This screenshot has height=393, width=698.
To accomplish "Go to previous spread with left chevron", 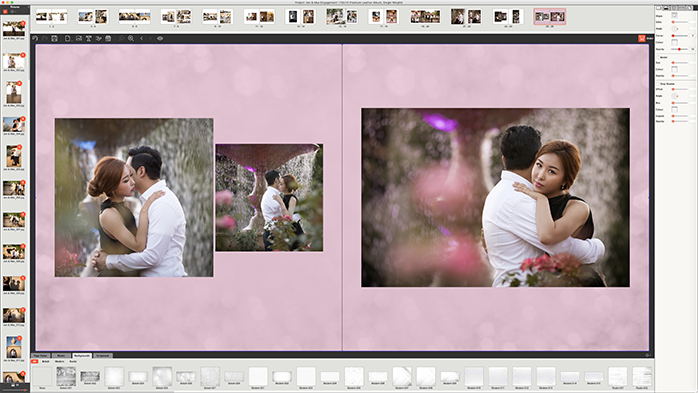I will 142,39.
